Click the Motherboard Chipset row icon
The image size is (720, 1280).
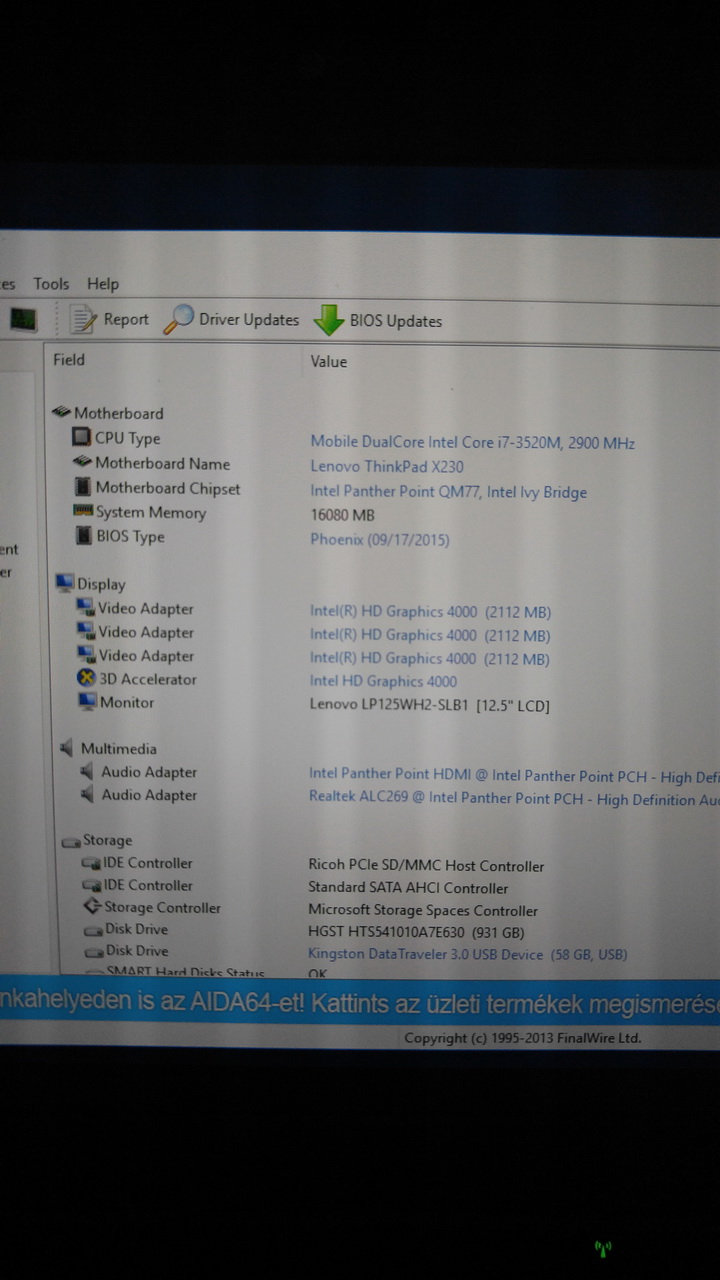(x=83, y=487)
